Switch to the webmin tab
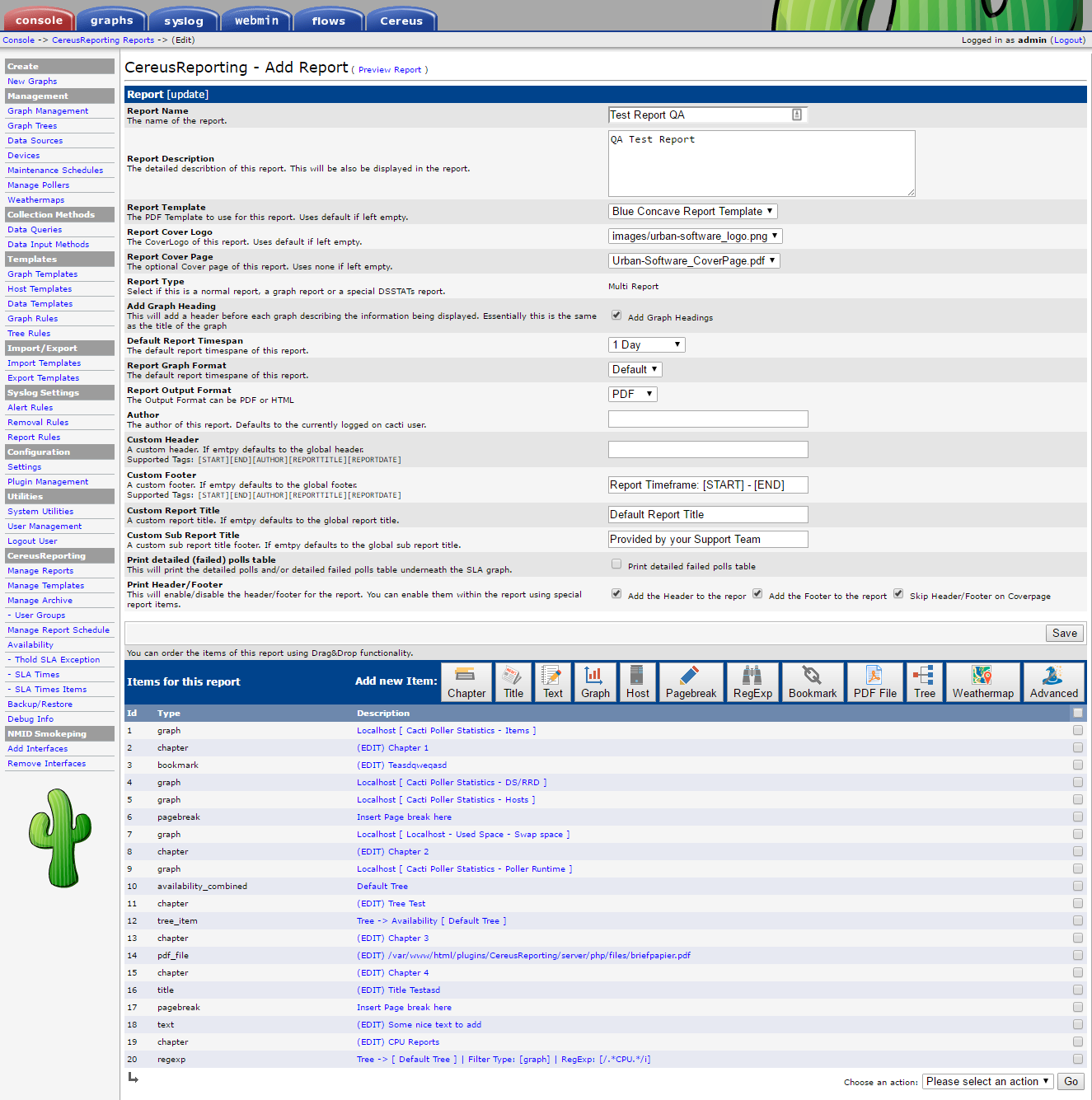This screenshot has width=1092, height=1100. (256, 21)
